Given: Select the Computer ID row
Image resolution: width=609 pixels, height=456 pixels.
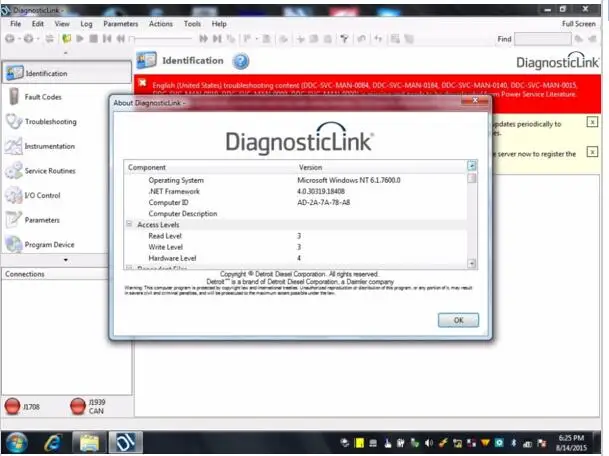Looking at the screenshot, I should [x=295, y=202].
